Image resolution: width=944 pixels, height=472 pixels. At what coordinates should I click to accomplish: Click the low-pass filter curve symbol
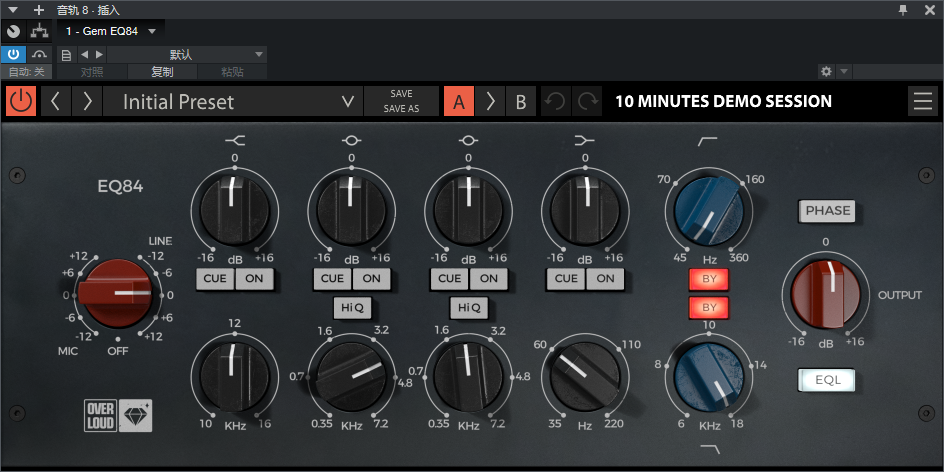[709, 448]
